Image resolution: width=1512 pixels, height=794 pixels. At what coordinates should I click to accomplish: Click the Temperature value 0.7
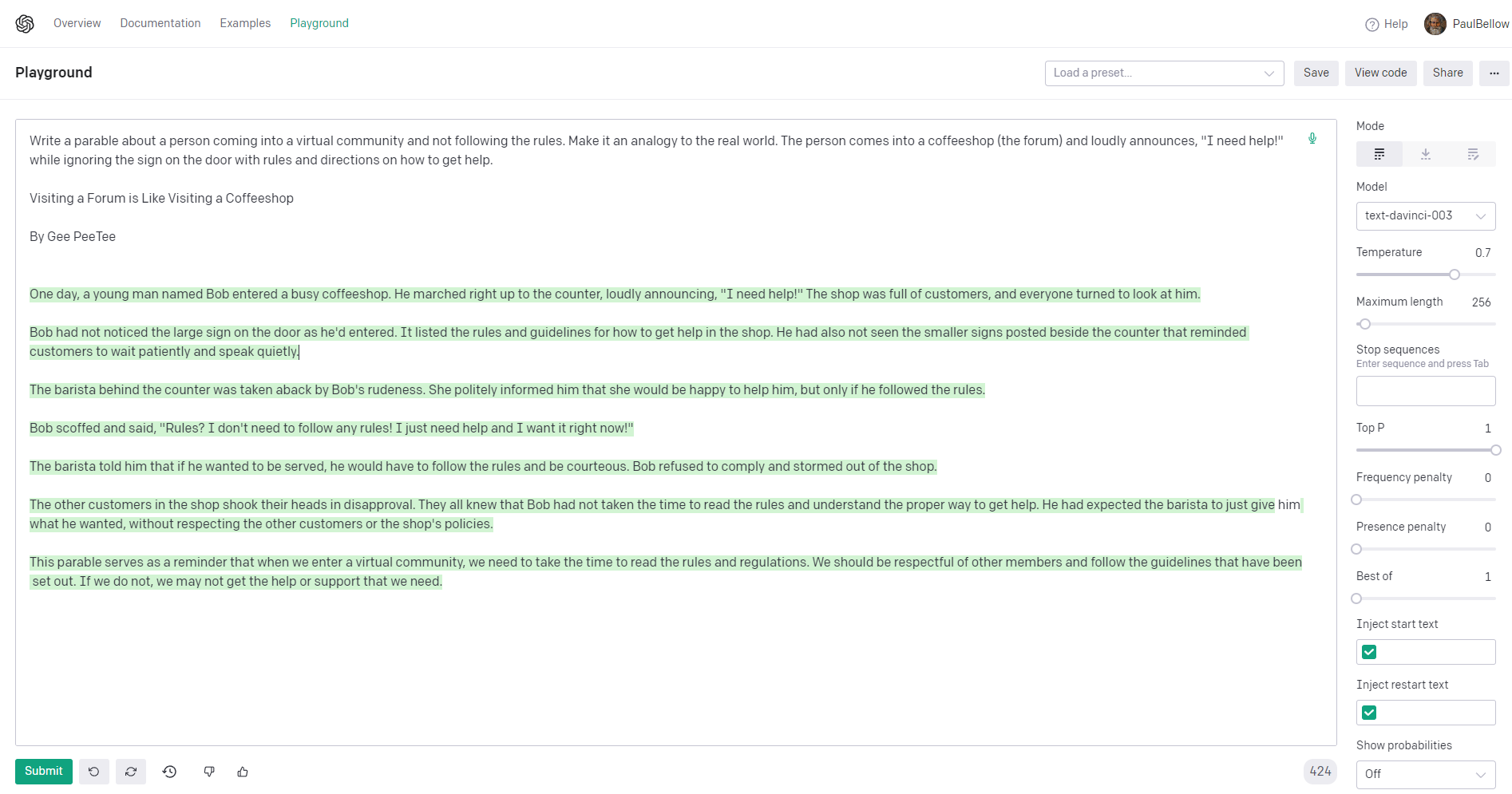point(1482,253)
